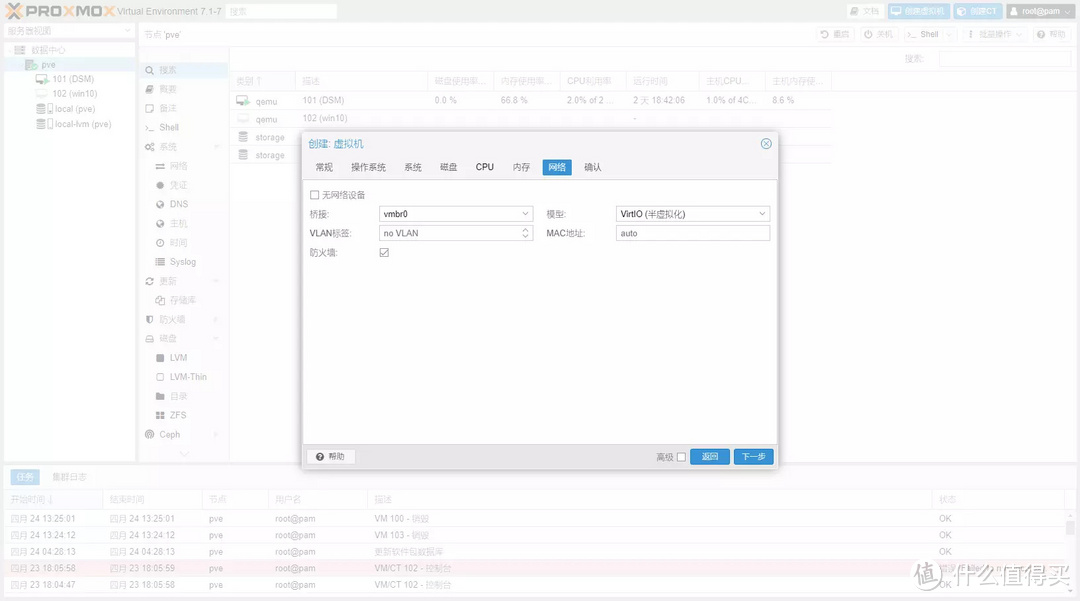Screen dimensions: 1080x601
Task: Click the VLAN标签 spinner arrows
Action: pos(526,233)
